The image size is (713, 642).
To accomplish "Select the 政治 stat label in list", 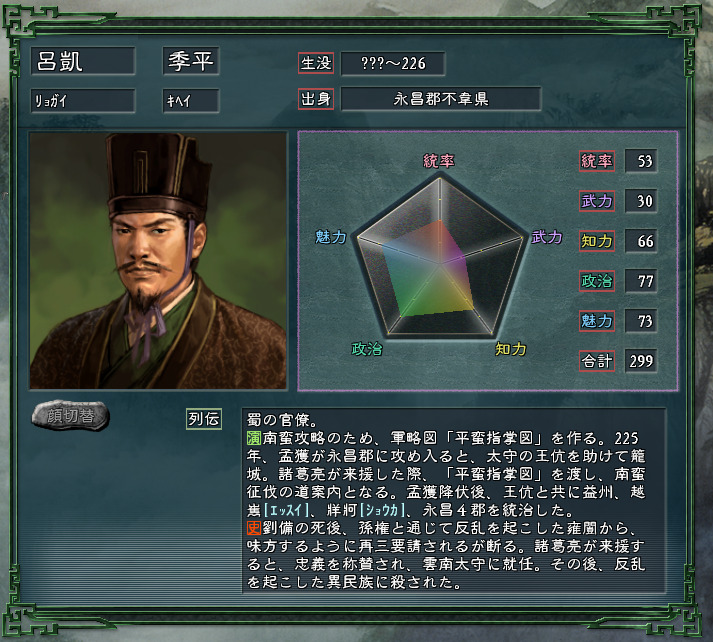I will [x=597, y=281].
